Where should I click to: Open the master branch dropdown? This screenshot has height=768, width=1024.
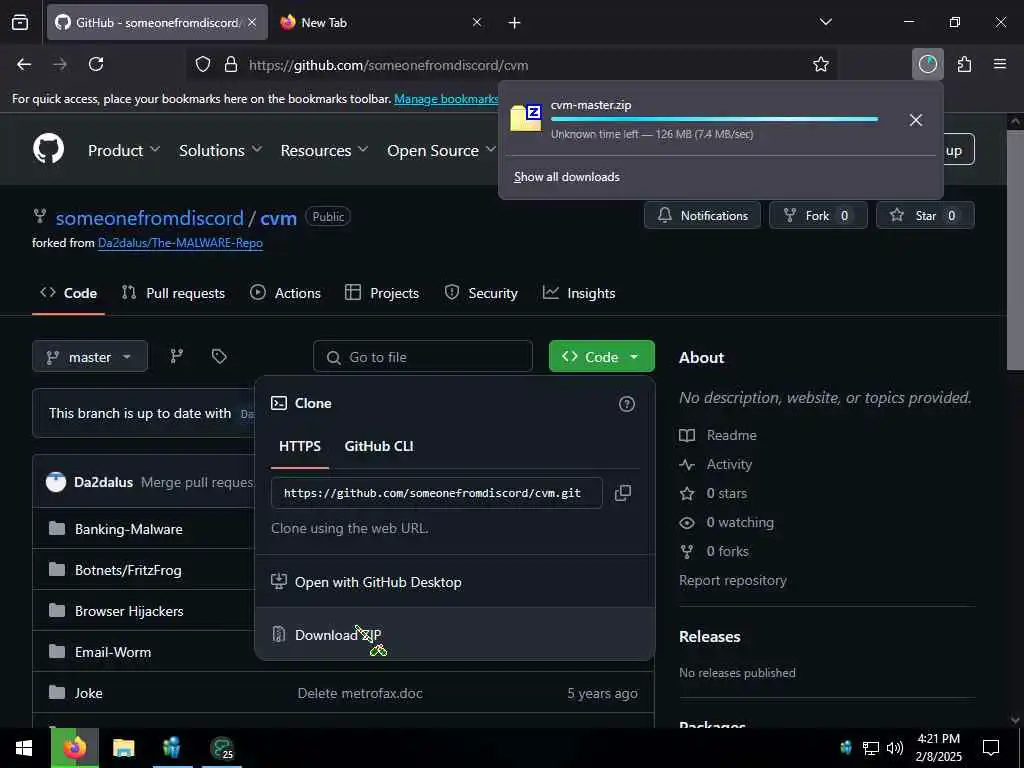click(90, 357)
